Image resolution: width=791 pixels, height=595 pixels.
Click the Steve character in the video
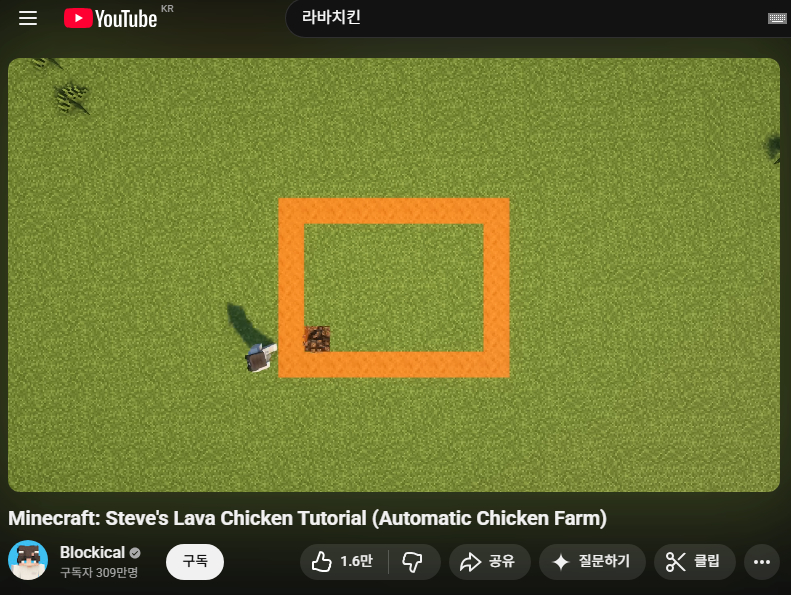(x=260, y=357)
